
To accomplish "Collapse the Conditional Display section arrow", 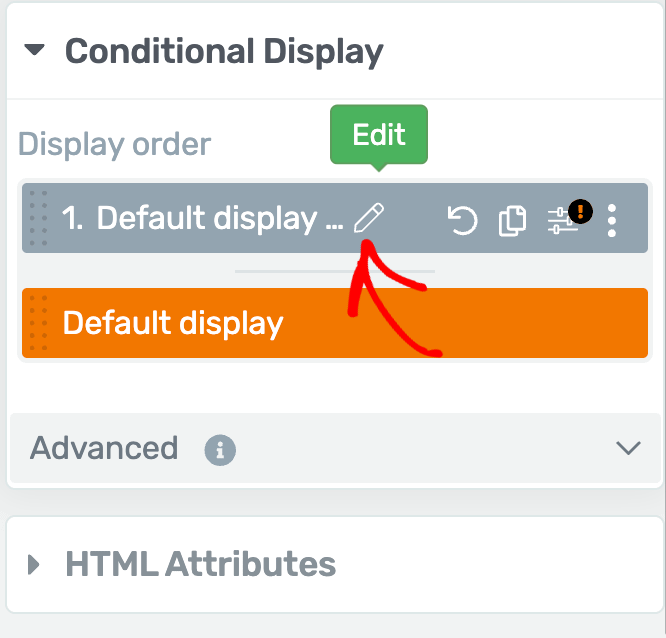I will [x=34, y=50].
